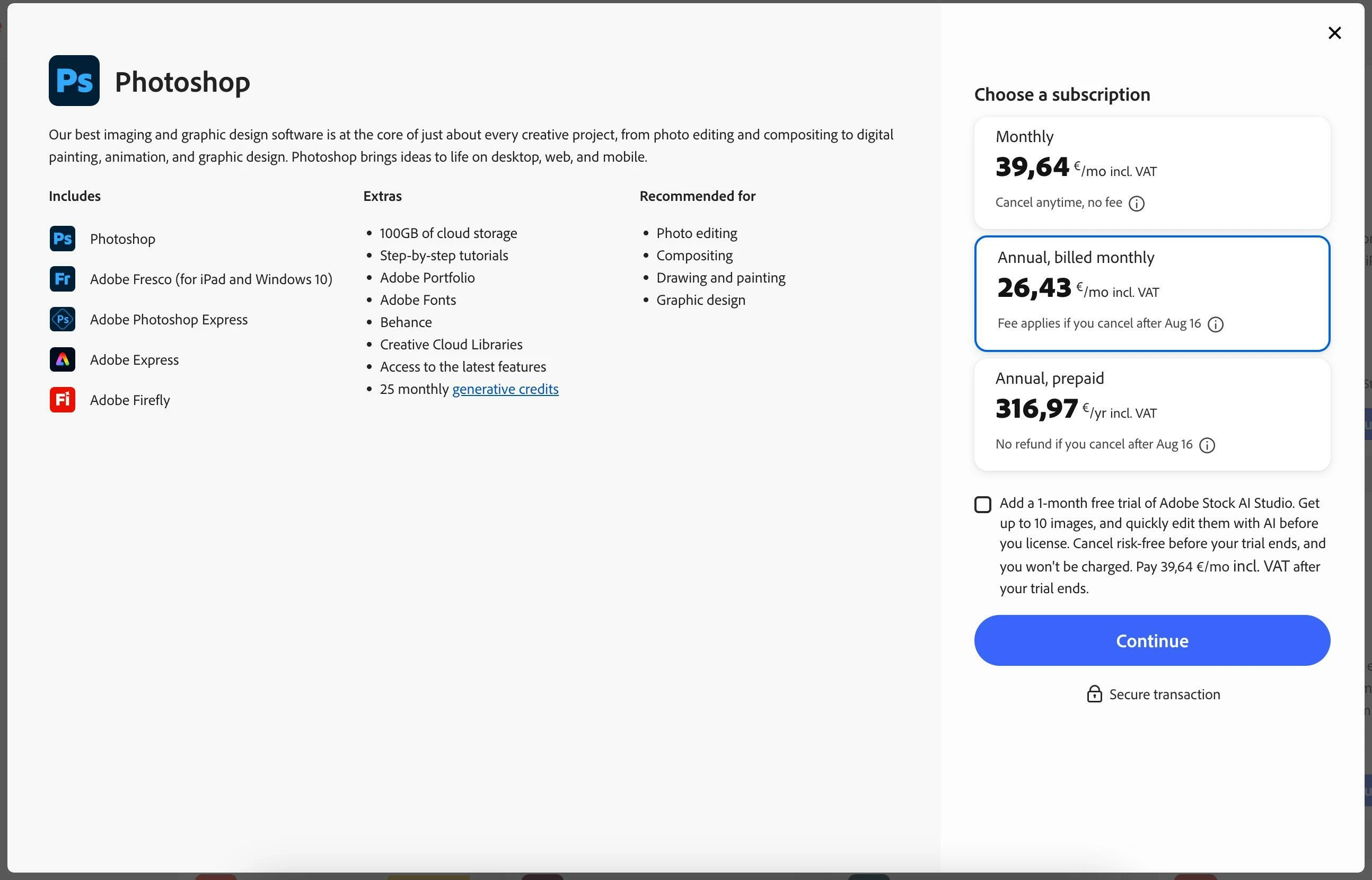Click the Adobe Fresco list item text
The image size is (1372, 880).
(211, 279)
